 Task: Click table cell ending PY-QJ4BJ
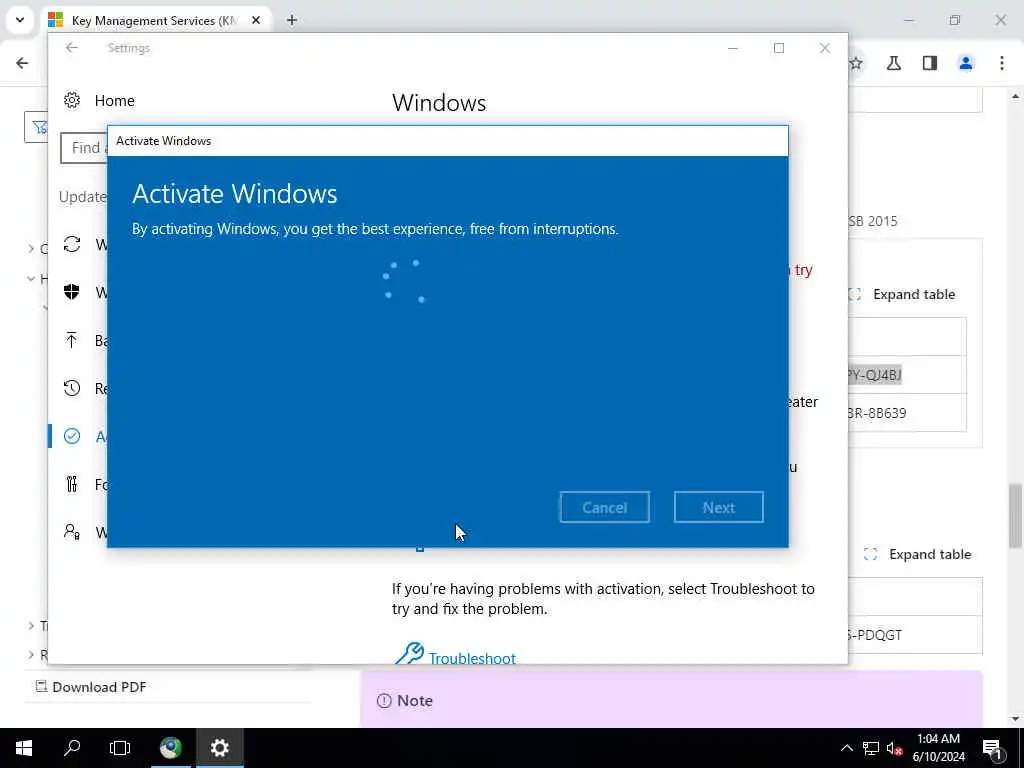(x=907, y=375)
